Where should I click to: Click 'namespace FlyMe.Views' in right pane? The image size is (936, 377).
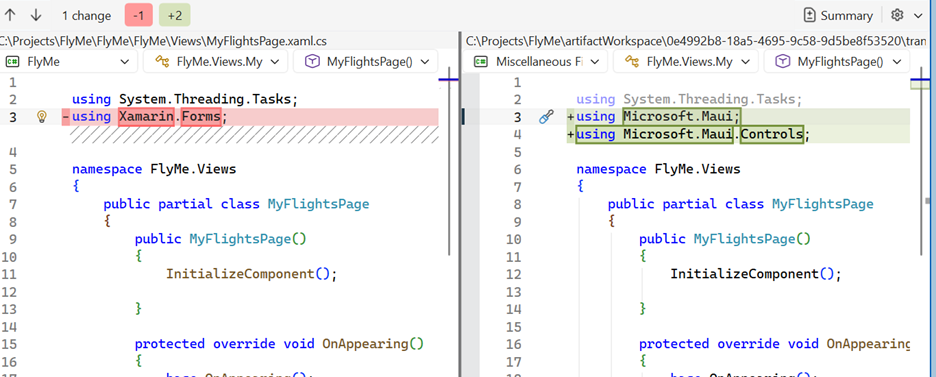(x=658, y=169)
